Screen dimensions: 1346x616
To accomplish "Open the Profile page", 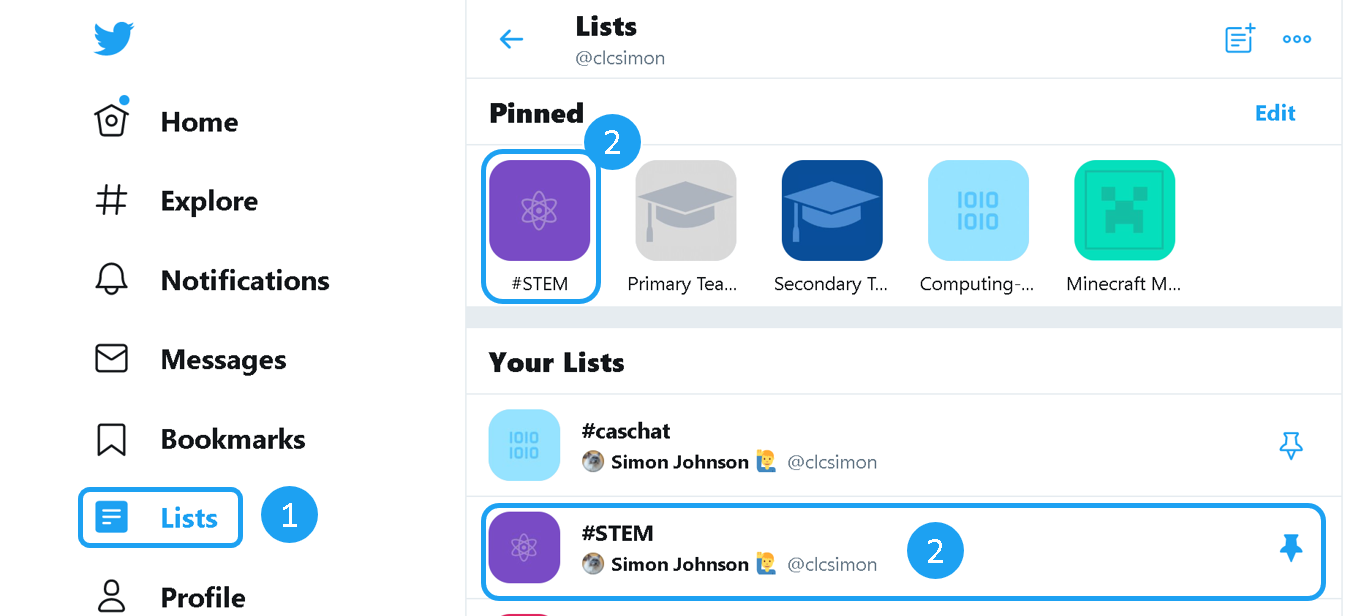I will [x=203, y=597].
